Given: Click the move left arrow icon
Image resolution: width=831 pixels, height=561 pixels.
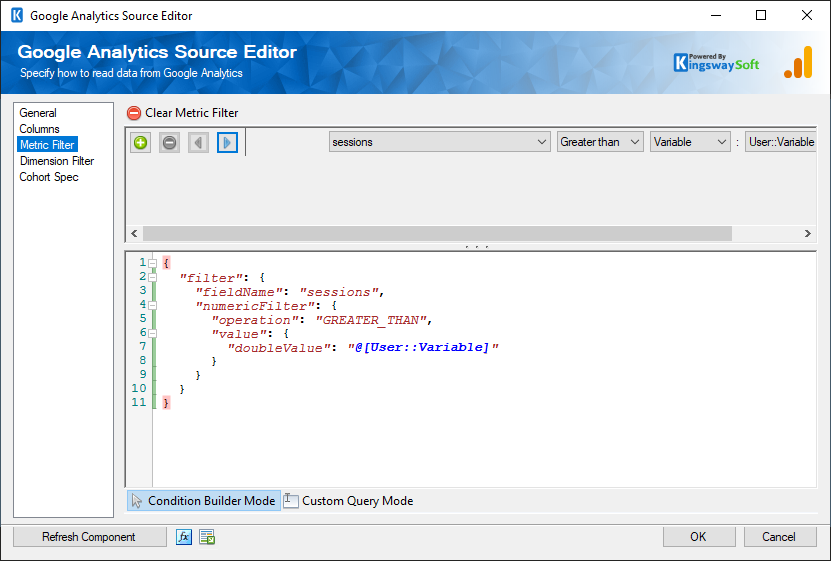Looking at the screenshot, I should pyautogui.click(x=198, y=143).
